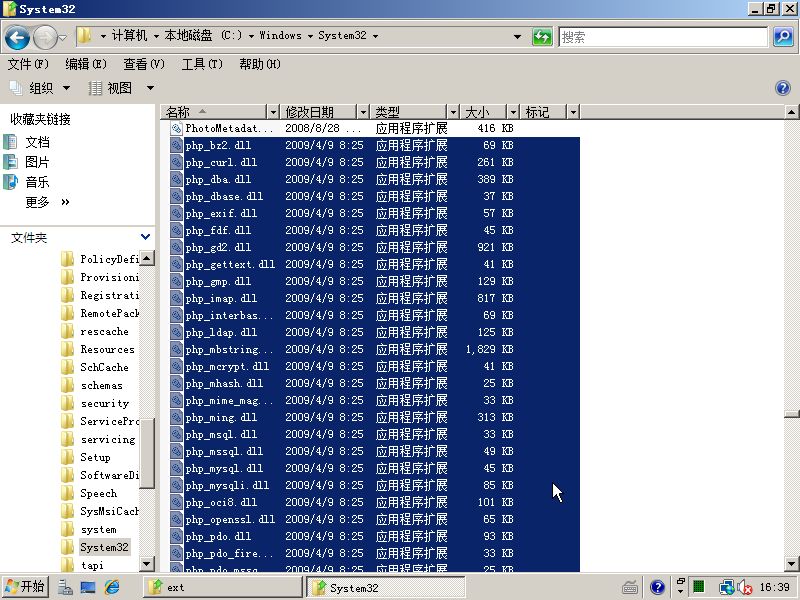Click the Windows breadcrumb segment
This screenshot has height=600, width=800.
(280, 36)
